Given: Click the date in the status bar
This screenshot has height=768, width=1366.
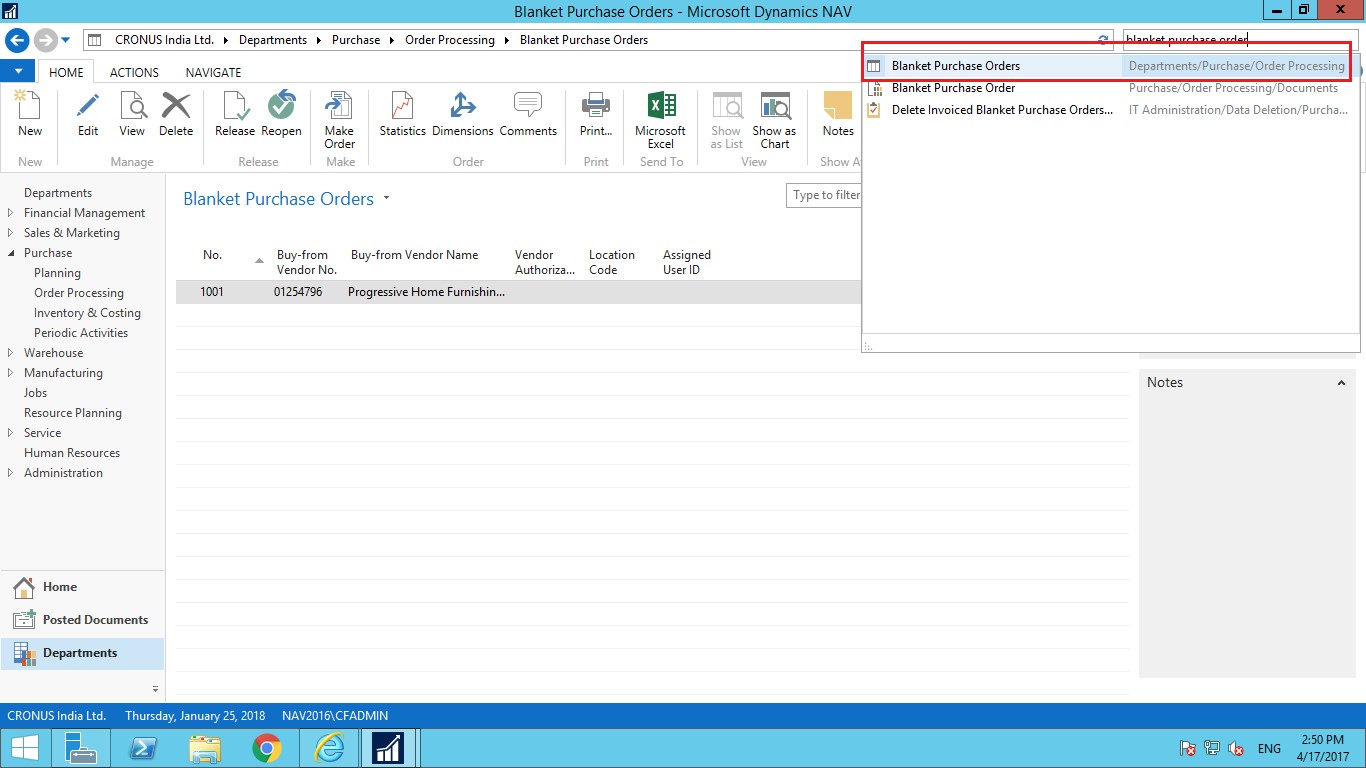Looking at the screenshot, I should 195,716.
